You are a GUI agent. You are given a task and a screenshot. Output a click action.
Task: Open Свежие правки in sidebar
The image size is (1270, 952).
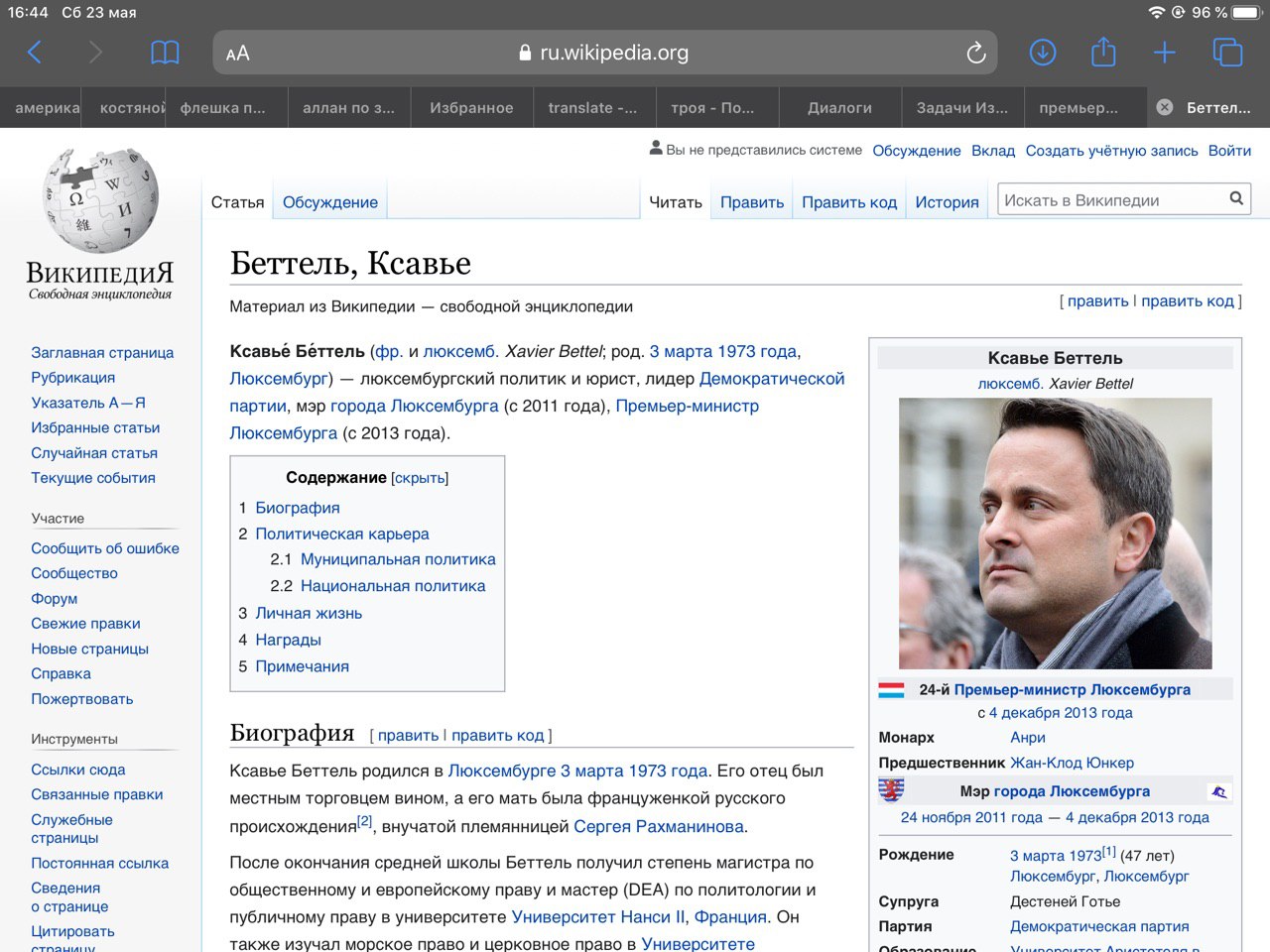pyautogui.click(x=85, y=623)
